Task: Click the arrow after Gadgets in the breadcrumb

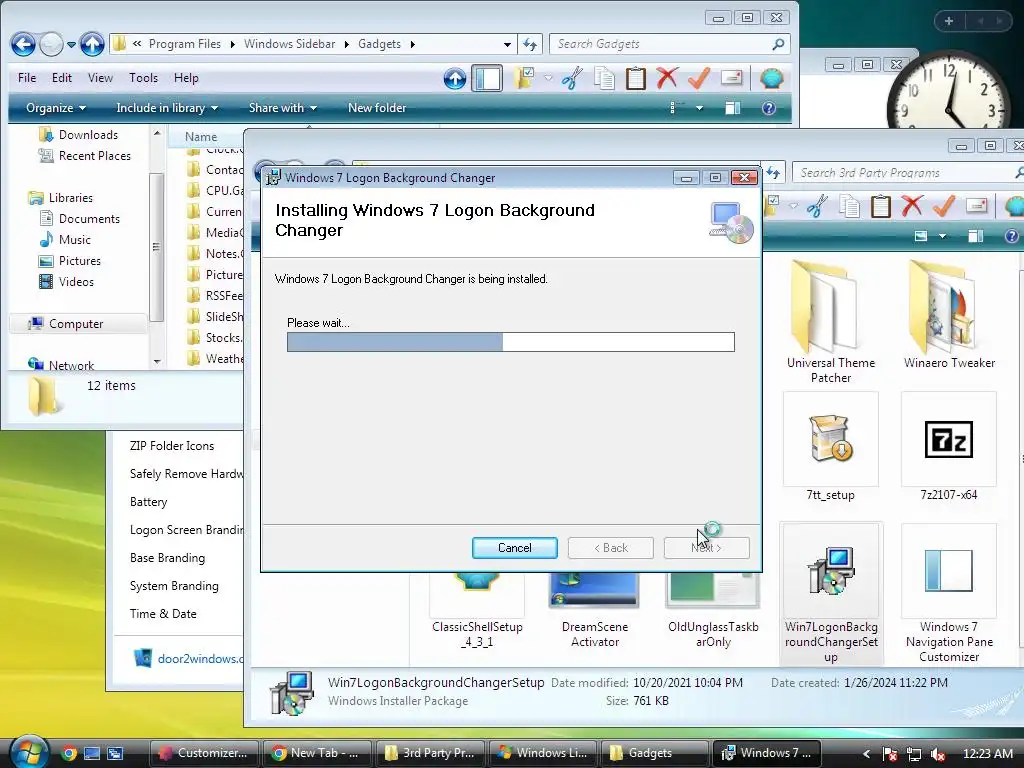Action: 412,44
